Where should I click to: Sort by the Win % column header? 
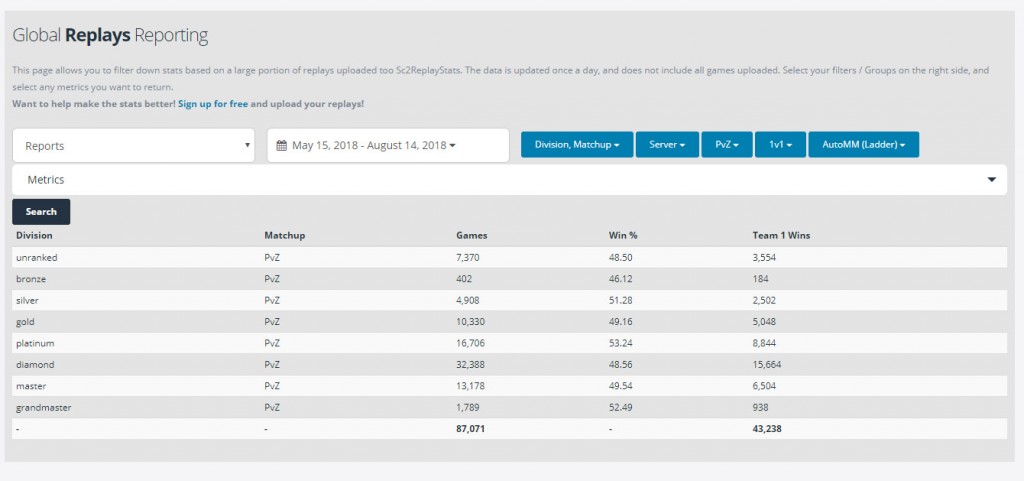pyautogui.click(x=623, y=236)
